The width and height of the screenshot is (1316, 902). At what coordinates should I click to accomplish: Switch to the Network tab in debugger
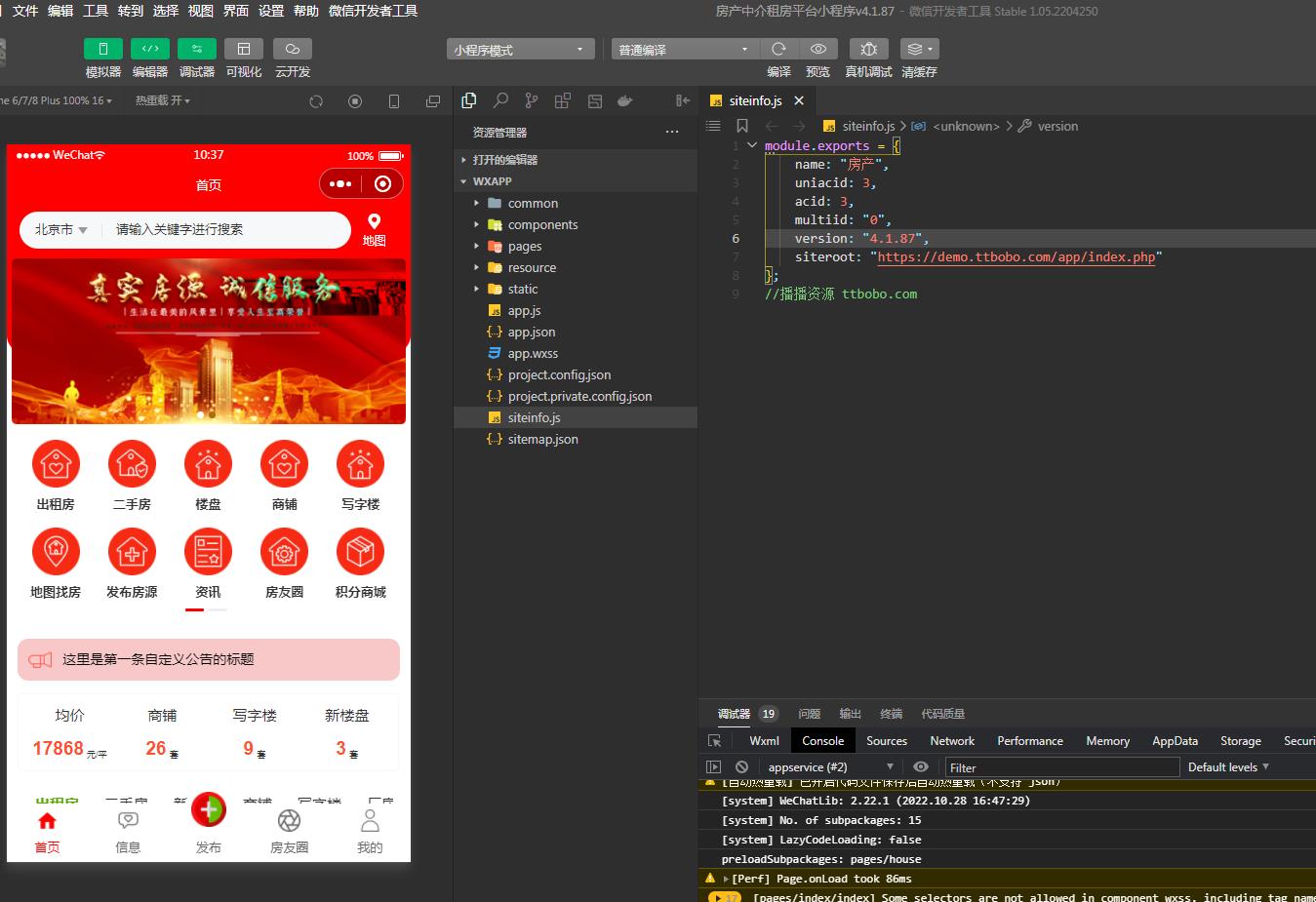tap(951, 741)
